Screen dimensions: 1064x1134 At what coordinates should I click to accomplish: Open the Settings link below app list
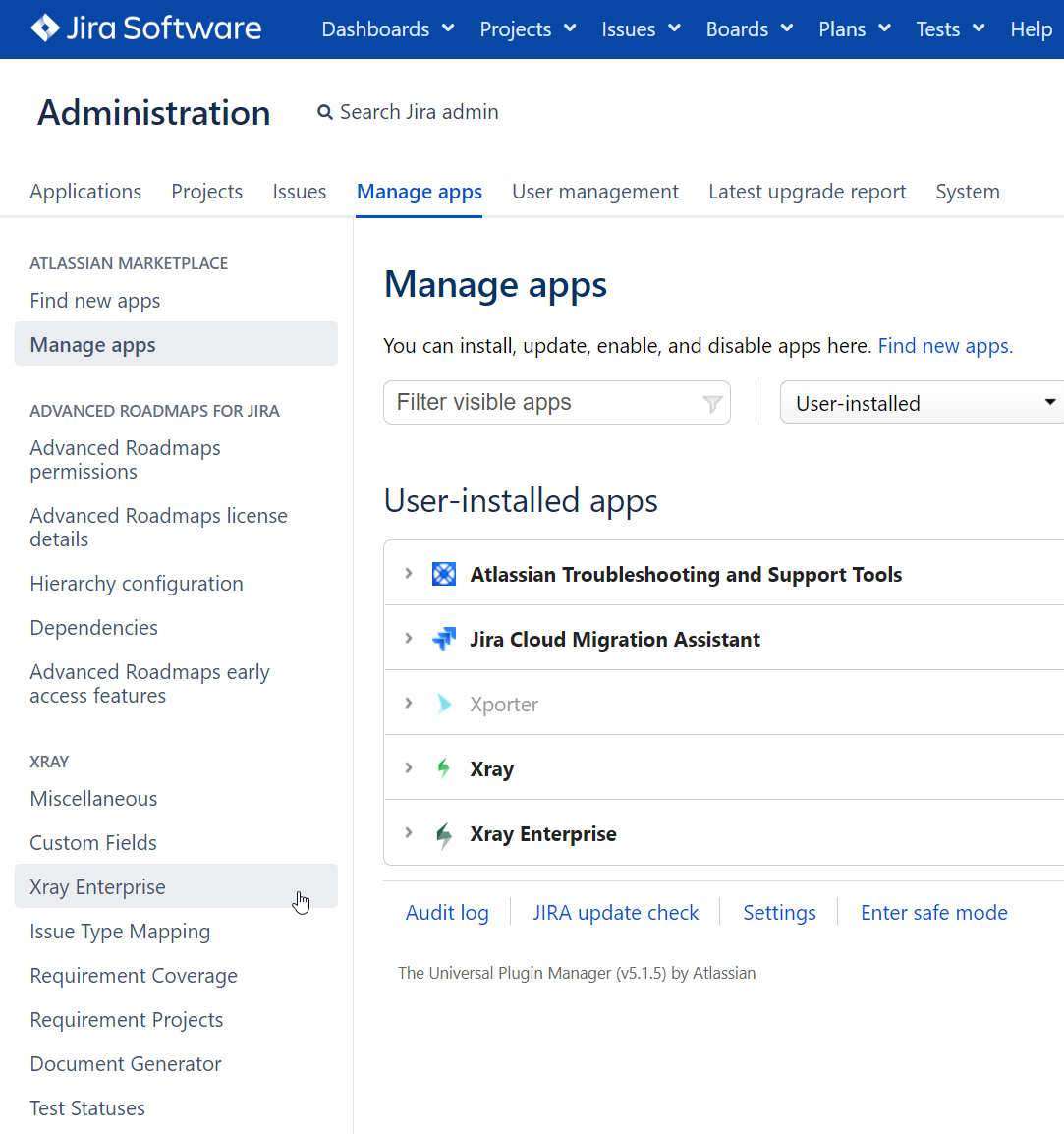(x=779, y=913)
